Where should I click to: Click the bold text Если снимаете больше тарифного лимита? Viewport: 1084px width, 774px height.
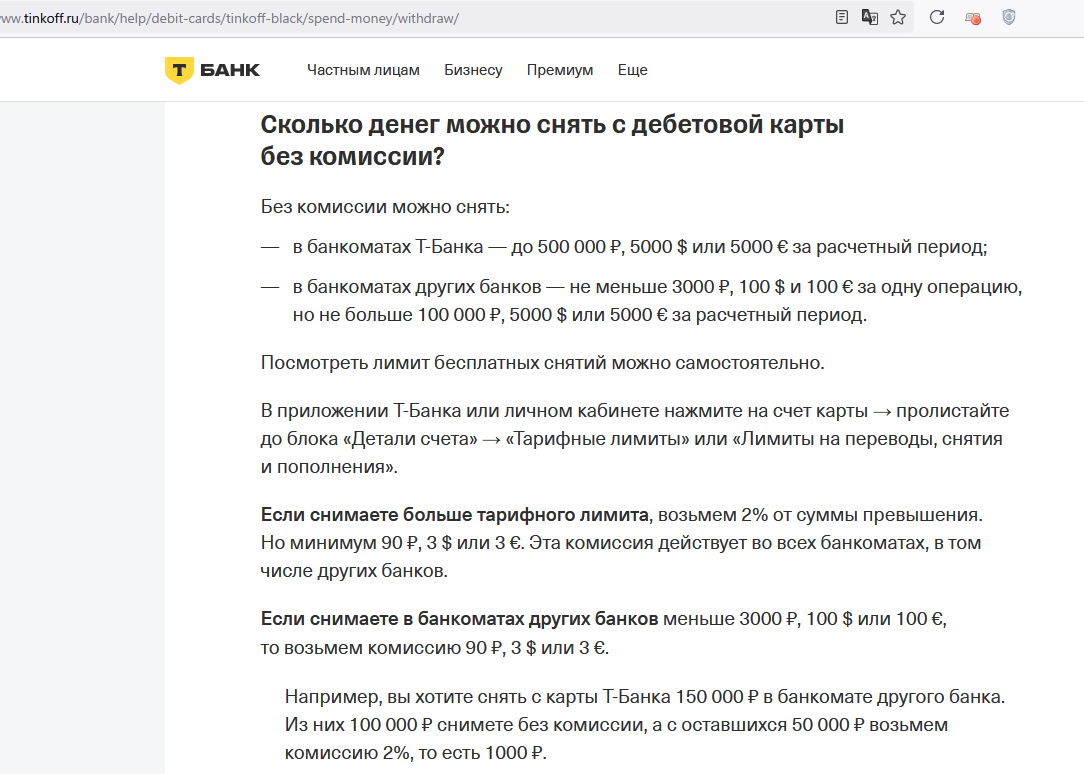pos(455,515)
